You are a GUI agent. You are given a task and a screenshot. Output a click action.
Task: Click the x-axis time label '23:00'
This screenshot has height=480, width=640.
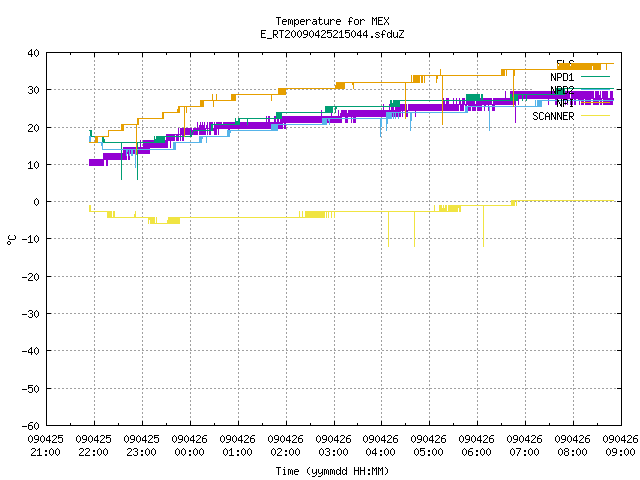141,452
